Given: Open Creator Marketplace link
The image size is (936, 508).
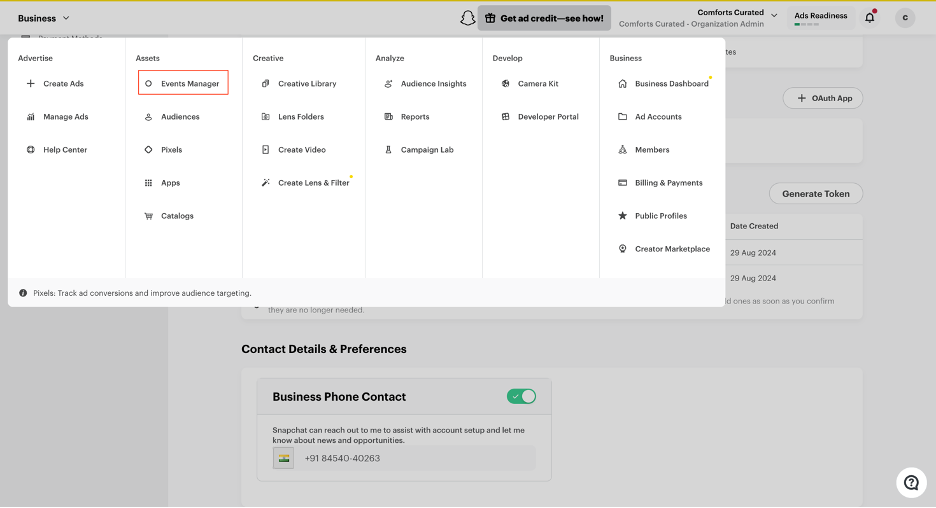Looking at the screenshot, I should coord(672,249).
